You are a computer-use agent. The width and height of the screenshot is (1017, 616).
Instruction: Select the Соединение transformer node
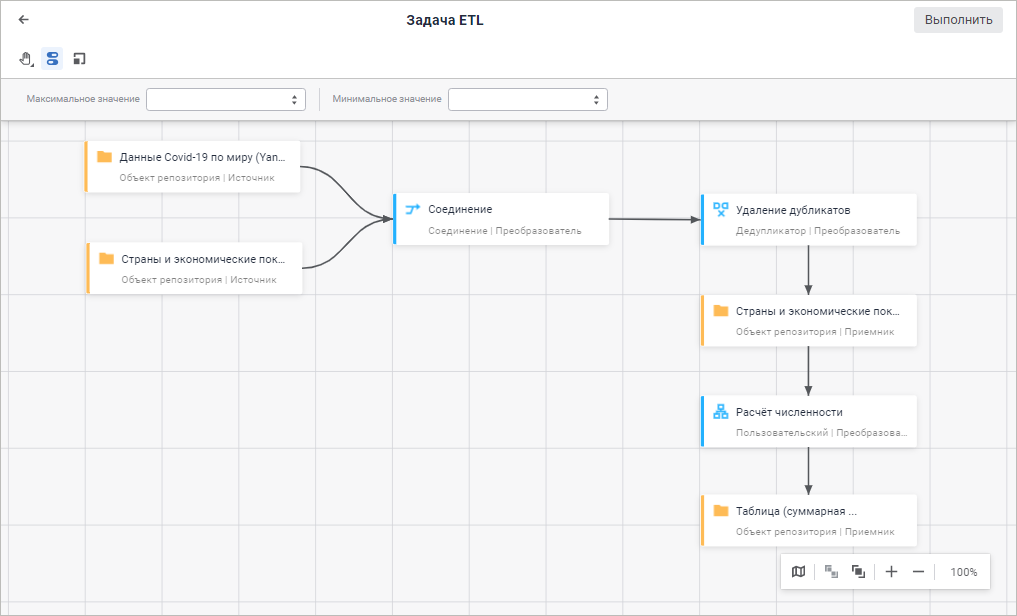click(x=501, y=219)
